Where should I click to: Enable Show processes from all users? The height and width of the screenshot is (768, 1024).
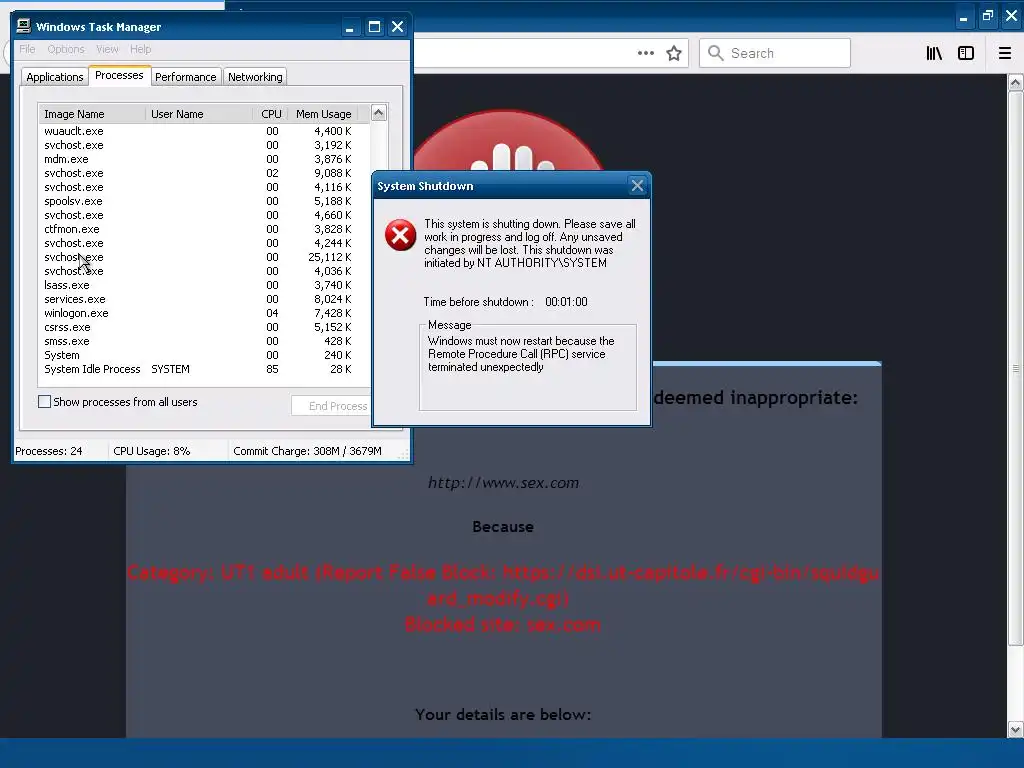(x=44, y=402)
